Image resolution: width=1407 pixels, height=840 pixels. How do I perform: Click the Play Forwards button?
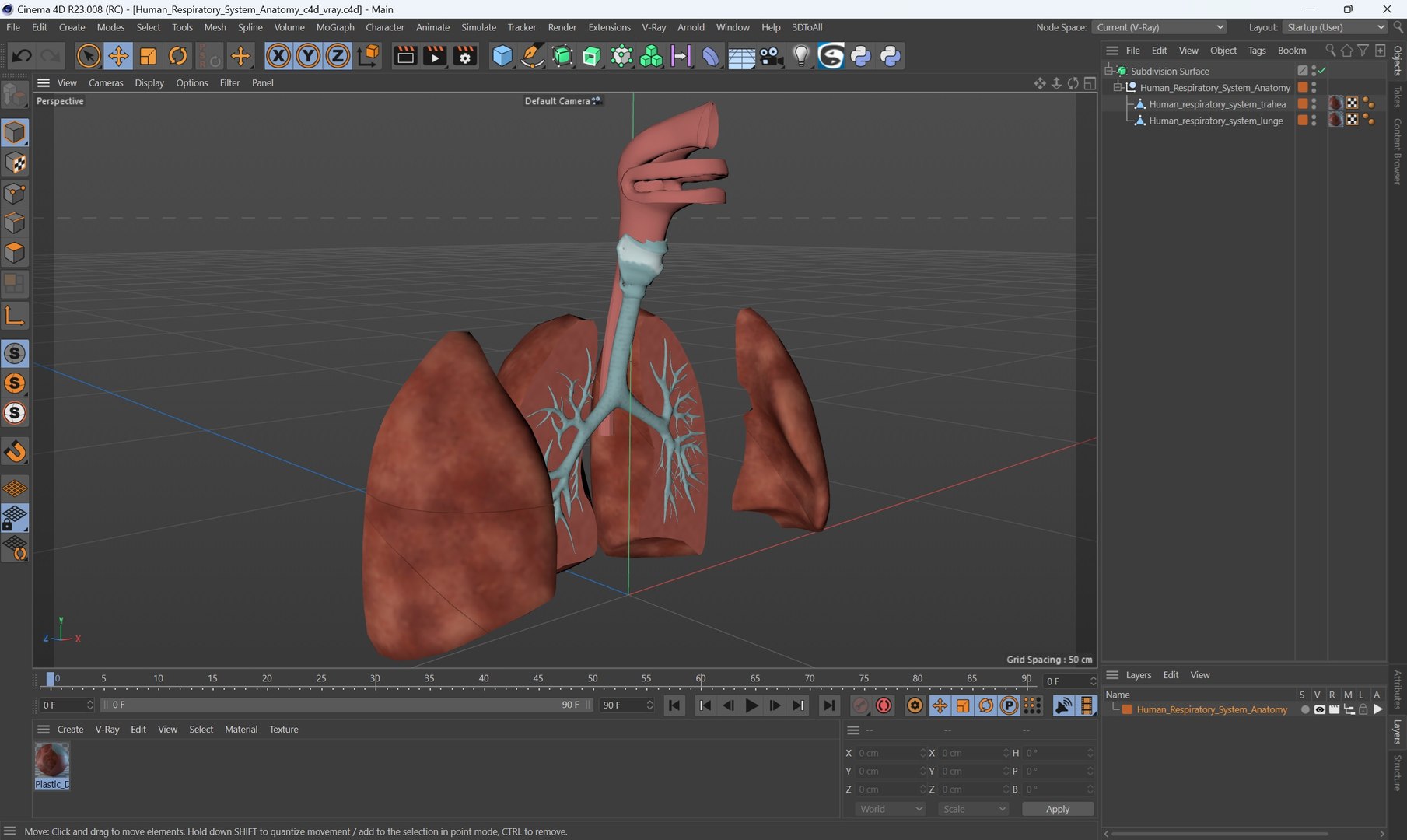pyautogui.click(x=751, y=705)
